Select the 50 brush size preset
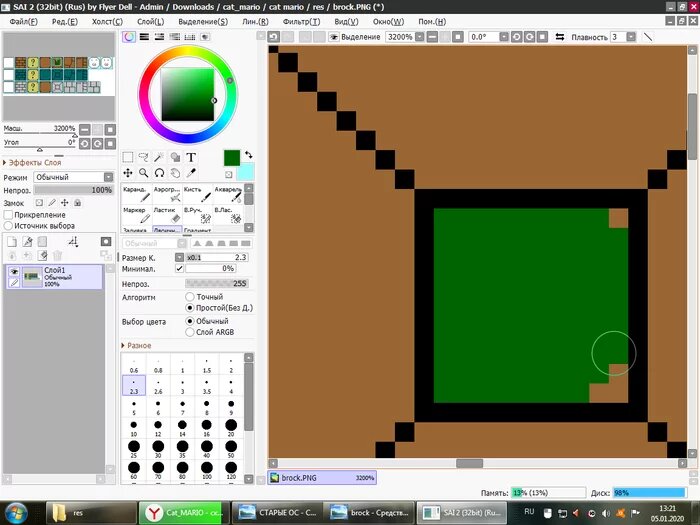The image size is (700, 525). [231, 449]
